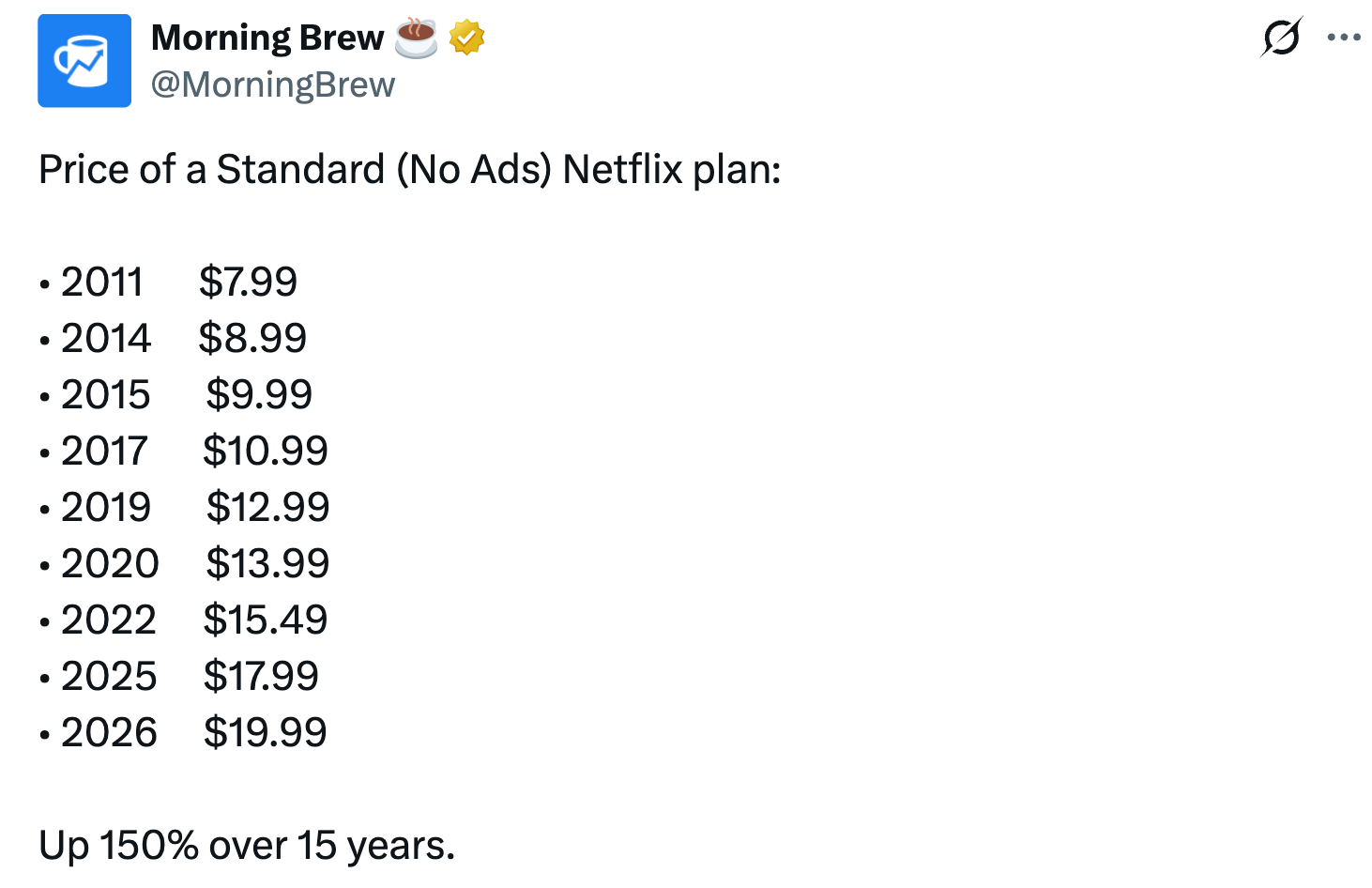Click the 2014 $8.99 line
Image resolution: width=1372 pixels, height=888 pixels.
174,338
